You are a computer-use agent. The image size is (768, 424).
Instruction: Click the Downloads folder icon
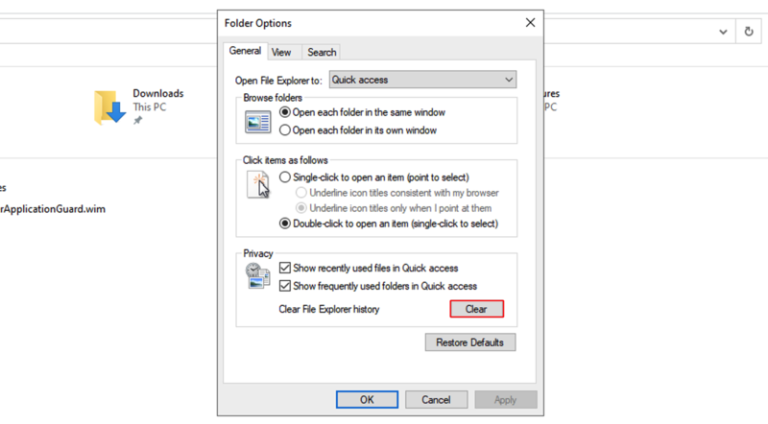coord(108,107)
